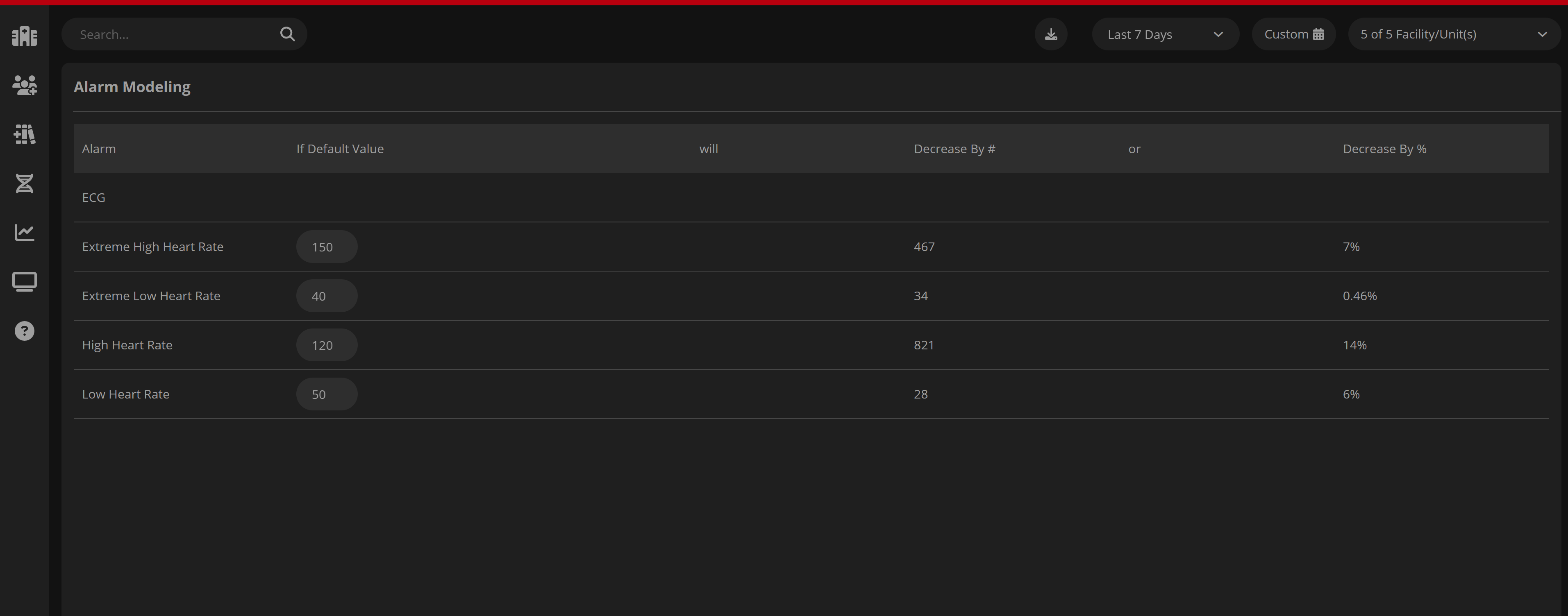Screen dimensions: 1568x616
Task: Click the 34 decrease count value
Action: (921, 296)
